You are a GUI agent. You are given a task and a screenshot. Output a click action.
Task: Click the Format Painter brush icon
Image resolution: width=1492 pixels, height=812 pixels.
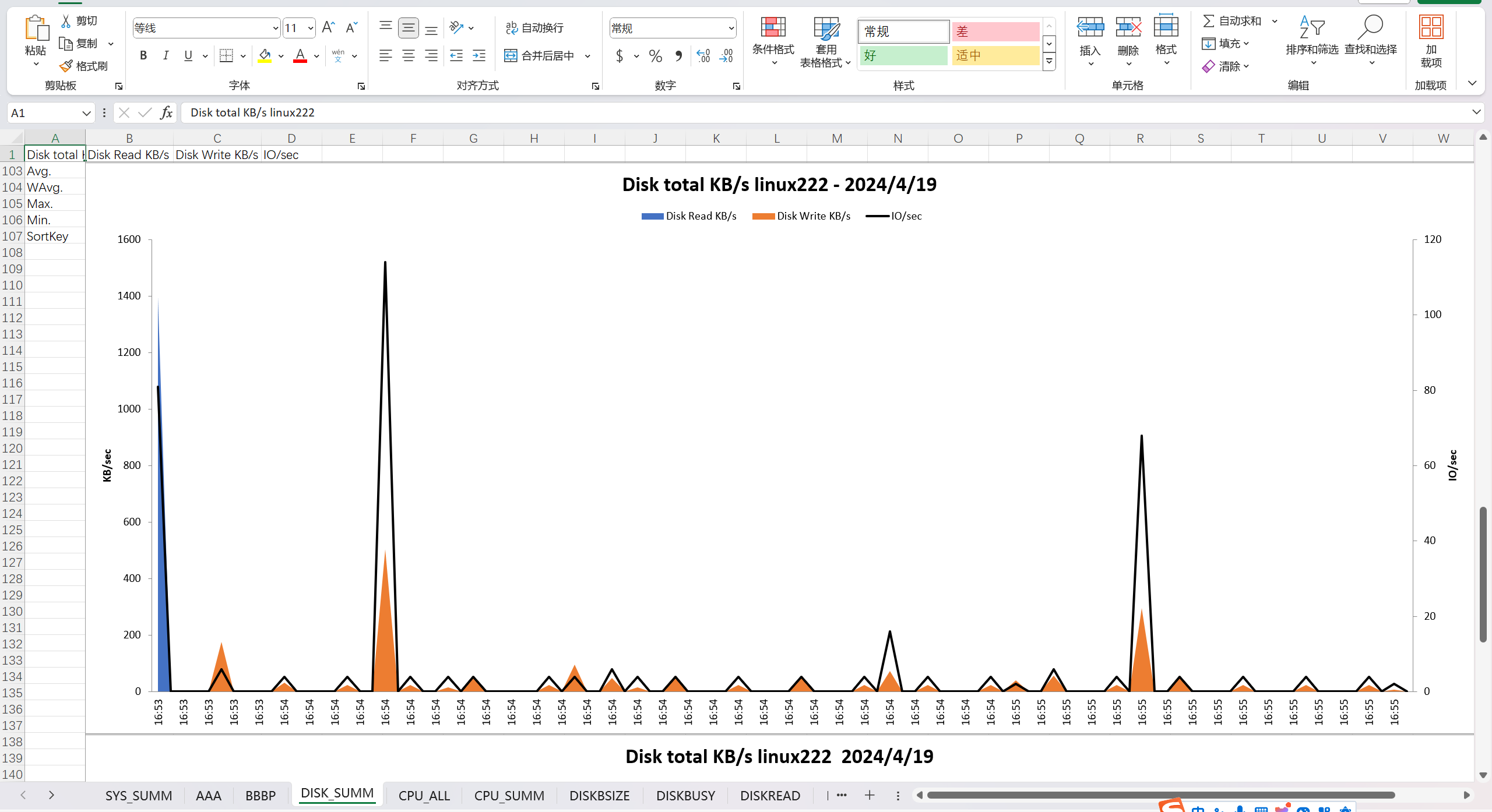[x=66, y=66]
